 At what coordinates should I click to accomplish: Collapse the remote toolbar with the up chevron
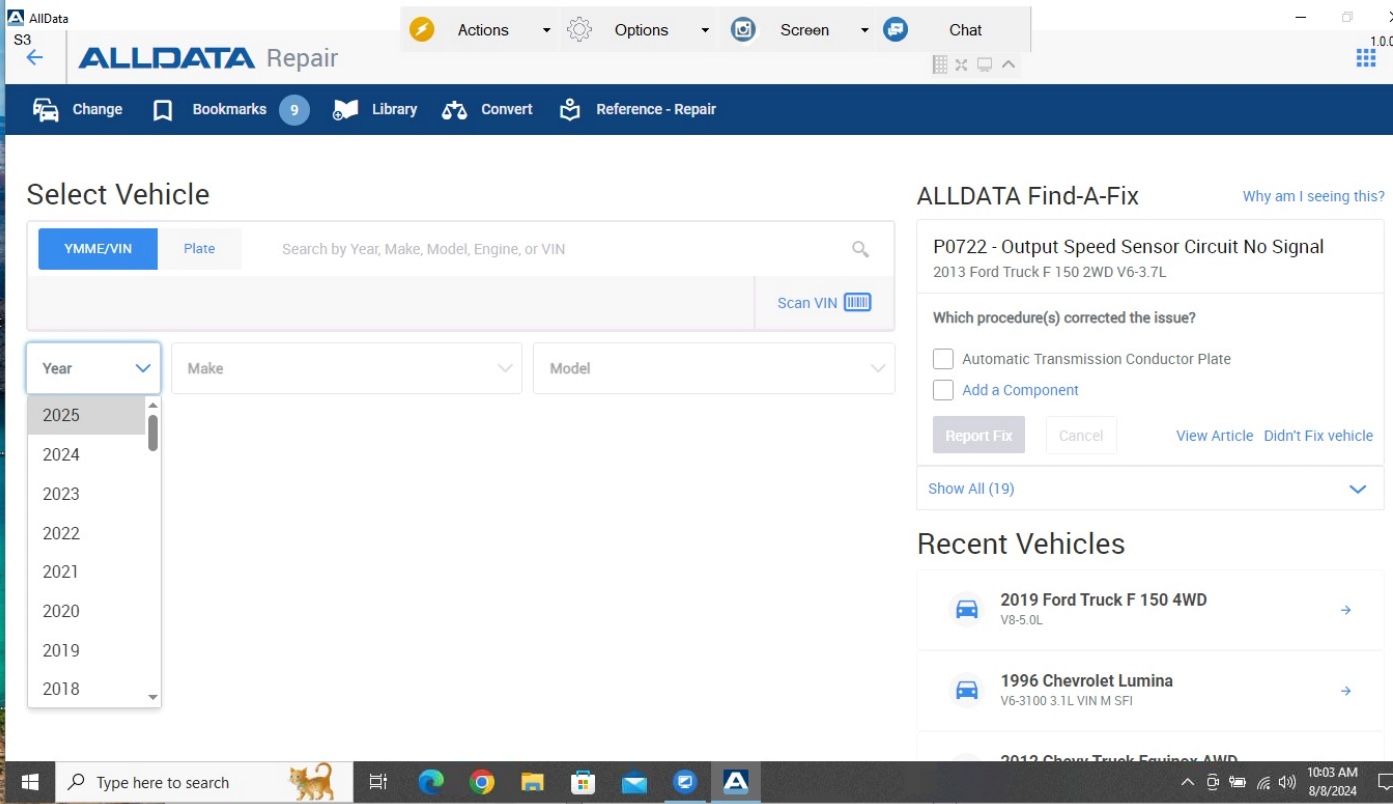click(1008, 65)
